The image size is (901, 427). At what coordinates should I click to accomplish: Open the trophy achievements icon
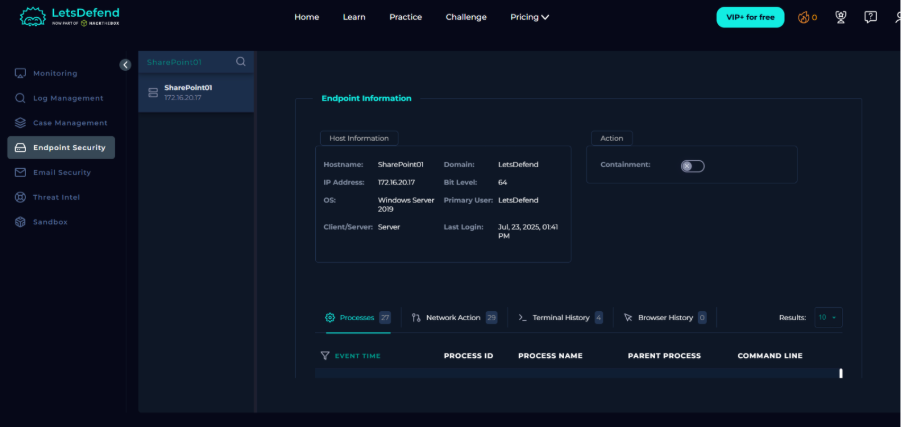tap(841, 17)
